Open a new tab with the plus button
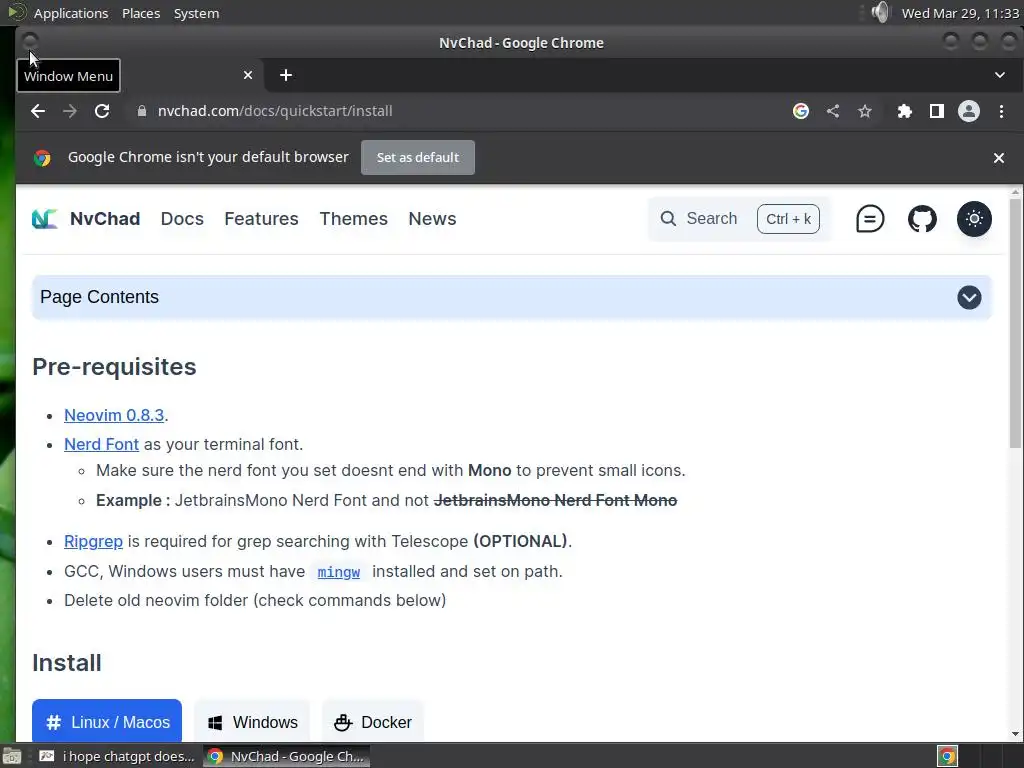Viewport: 1024px width, 768px height. [x=285, y=75]
